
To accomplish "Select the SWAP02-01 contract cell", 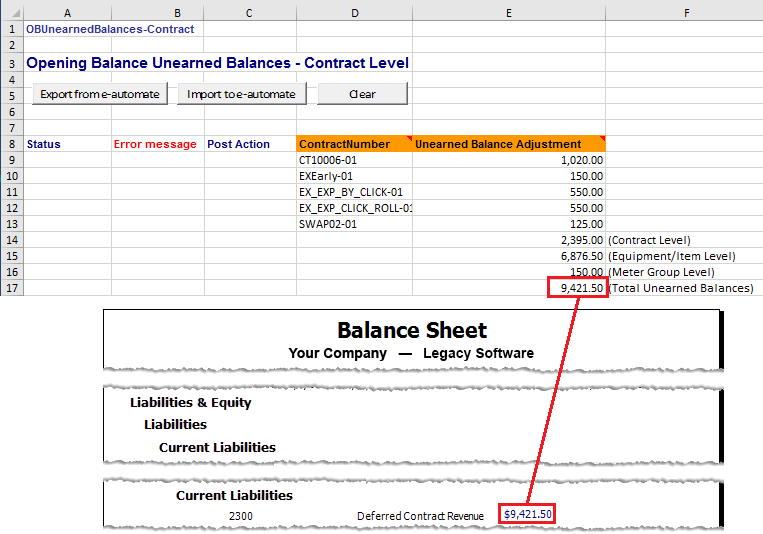I will (x=354, y=224).
